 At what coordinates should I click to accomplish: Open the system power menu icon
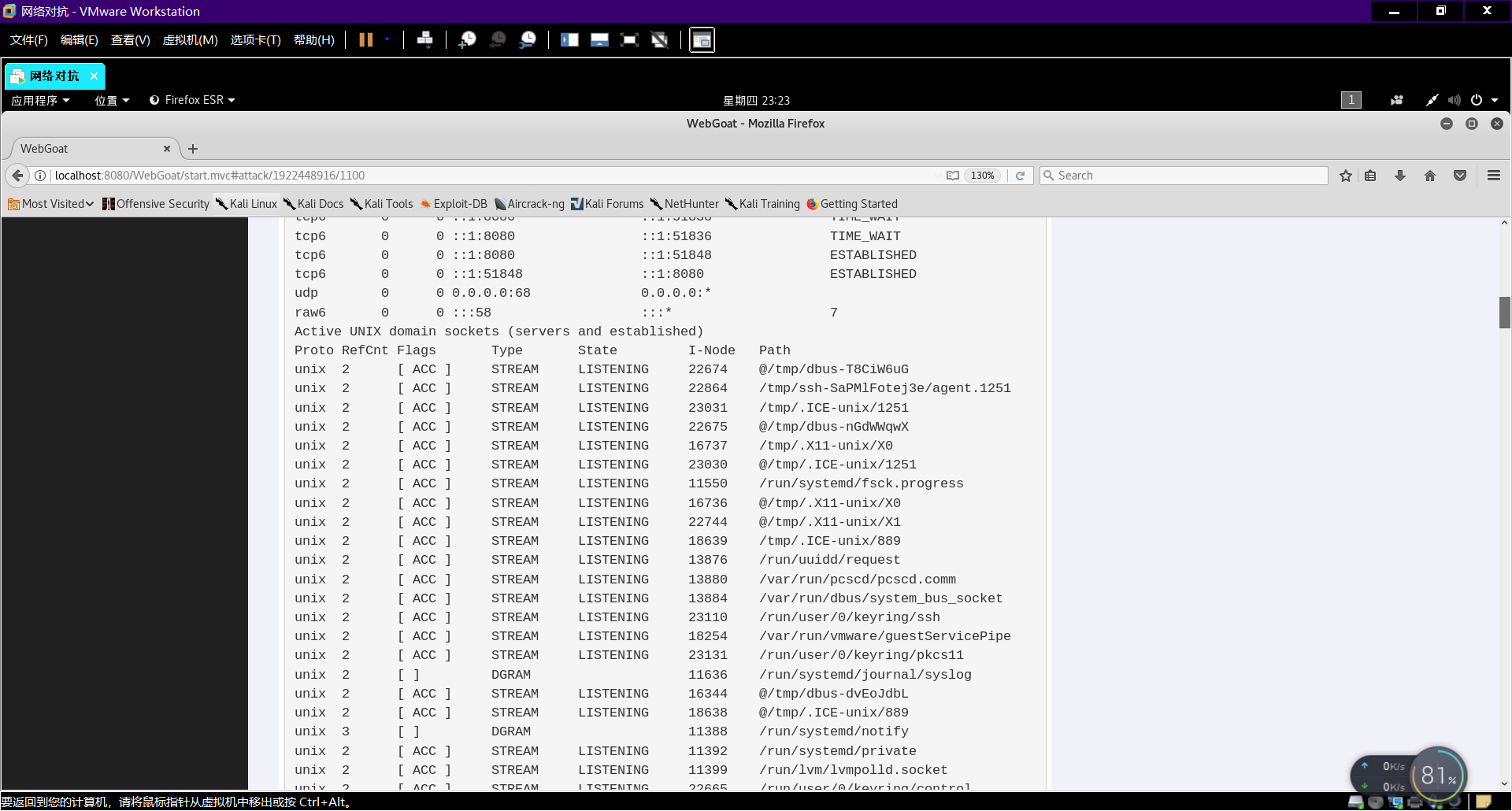click(1477, 100)
